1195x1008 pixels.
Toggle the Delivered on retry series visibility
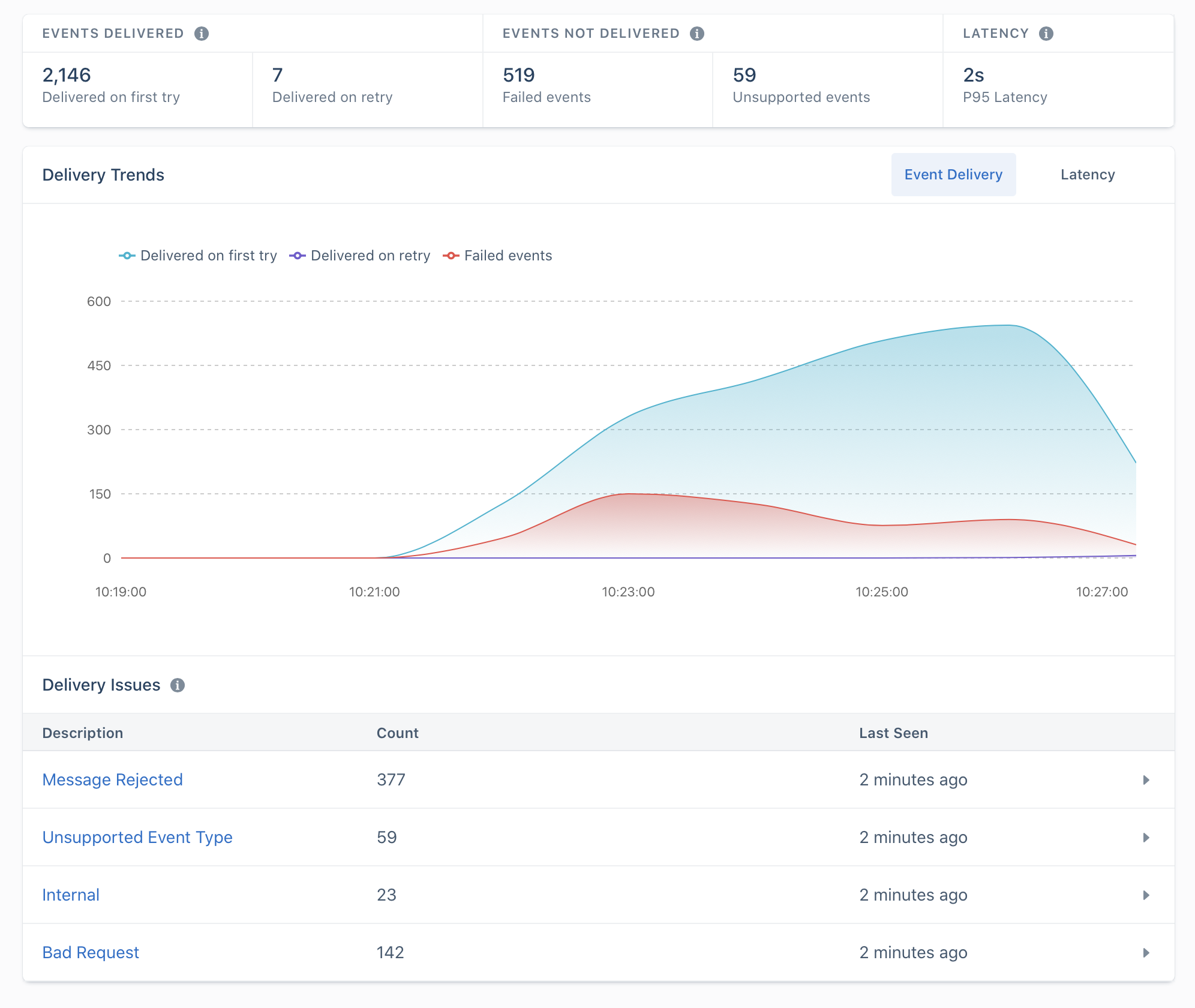(361, 255)
